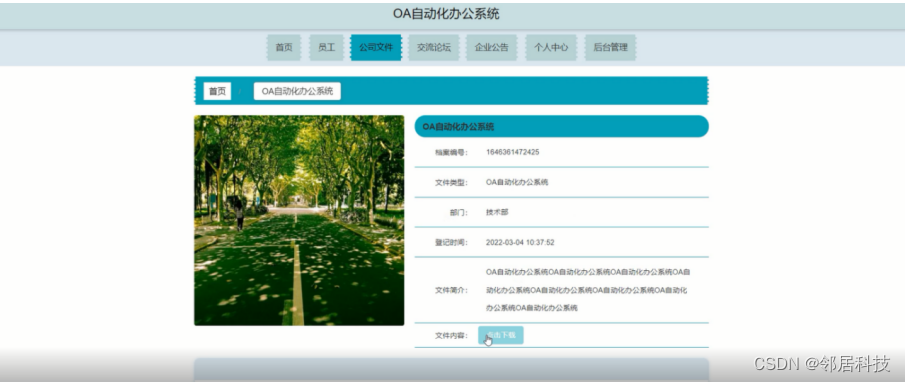Open the 首页 navigation tab
Screen dimensions: 906x382
(x=284, y=47)
